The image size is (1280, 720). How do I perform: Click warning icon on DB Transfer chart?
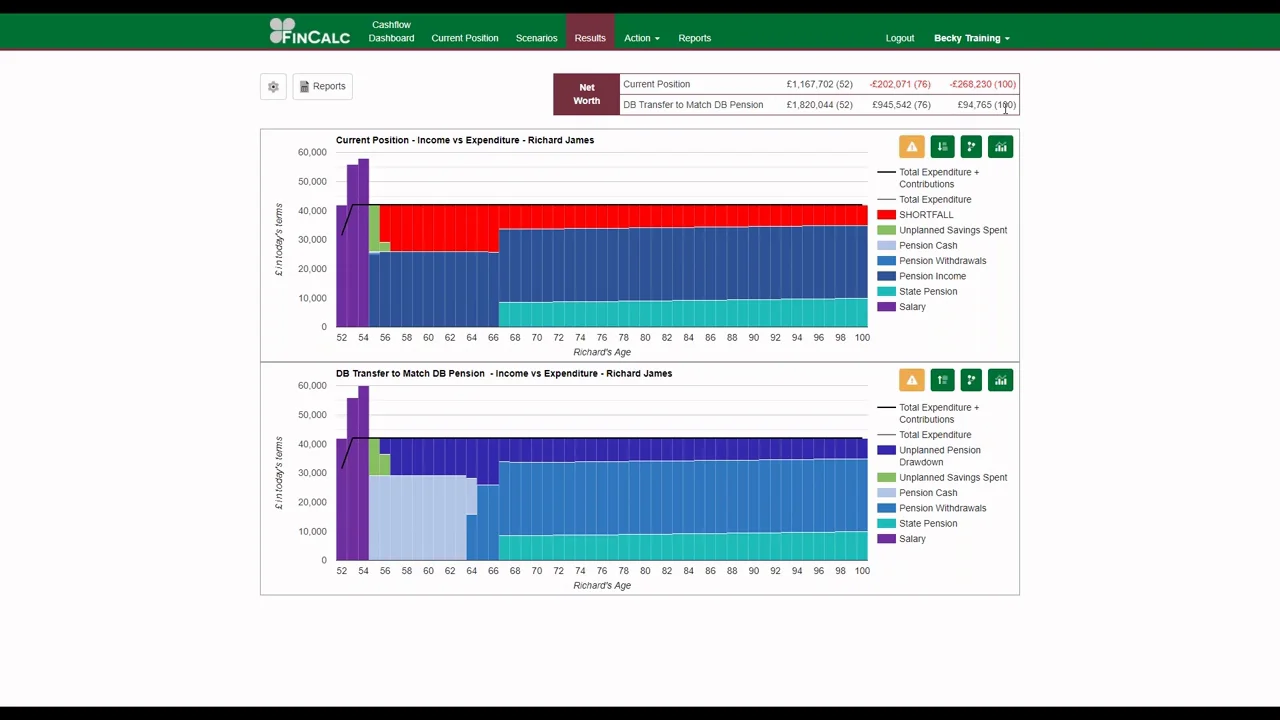pos(912,381)
